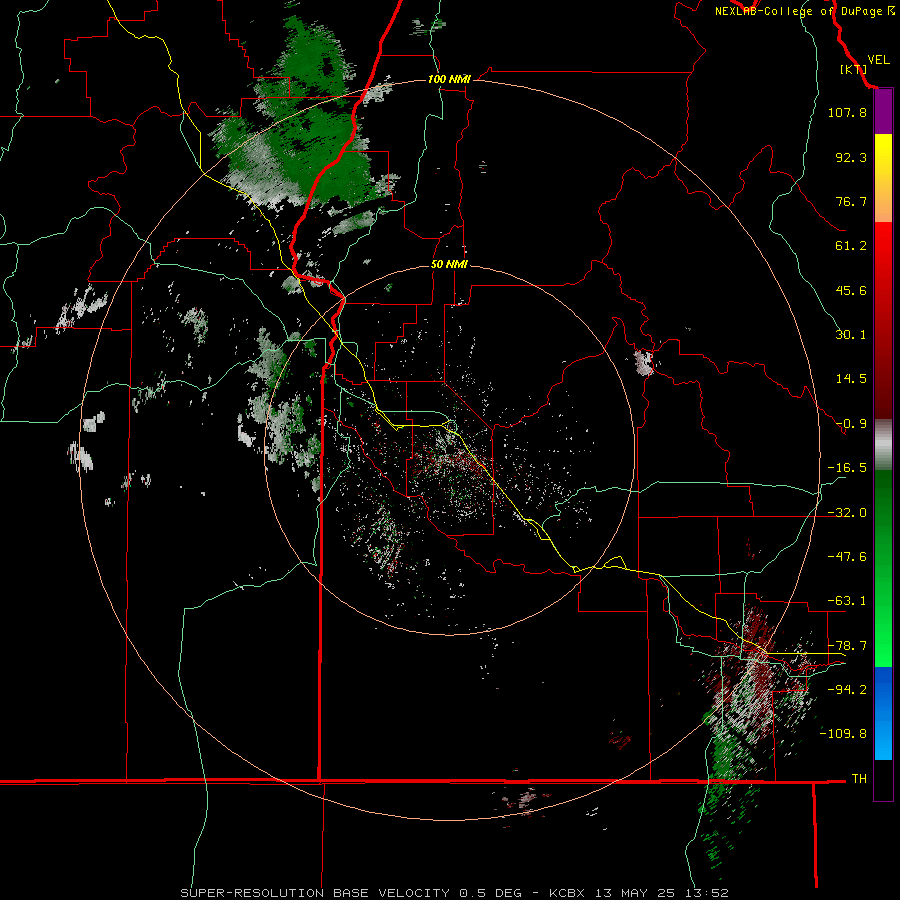Click the Super-Resolution Base Velocity caption text

click(x=455, y=893)
